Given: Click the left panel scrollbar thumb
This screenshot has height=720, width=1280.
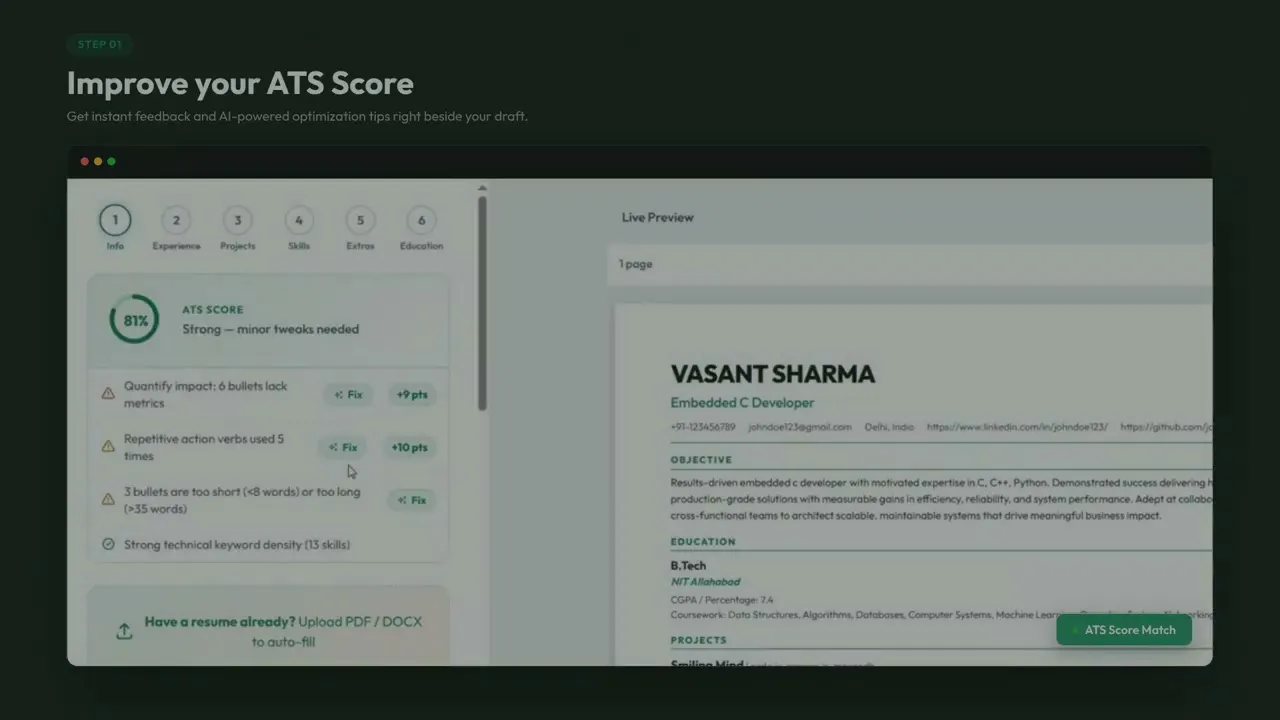Looking at the screenshot, I should tap(483, 303).
